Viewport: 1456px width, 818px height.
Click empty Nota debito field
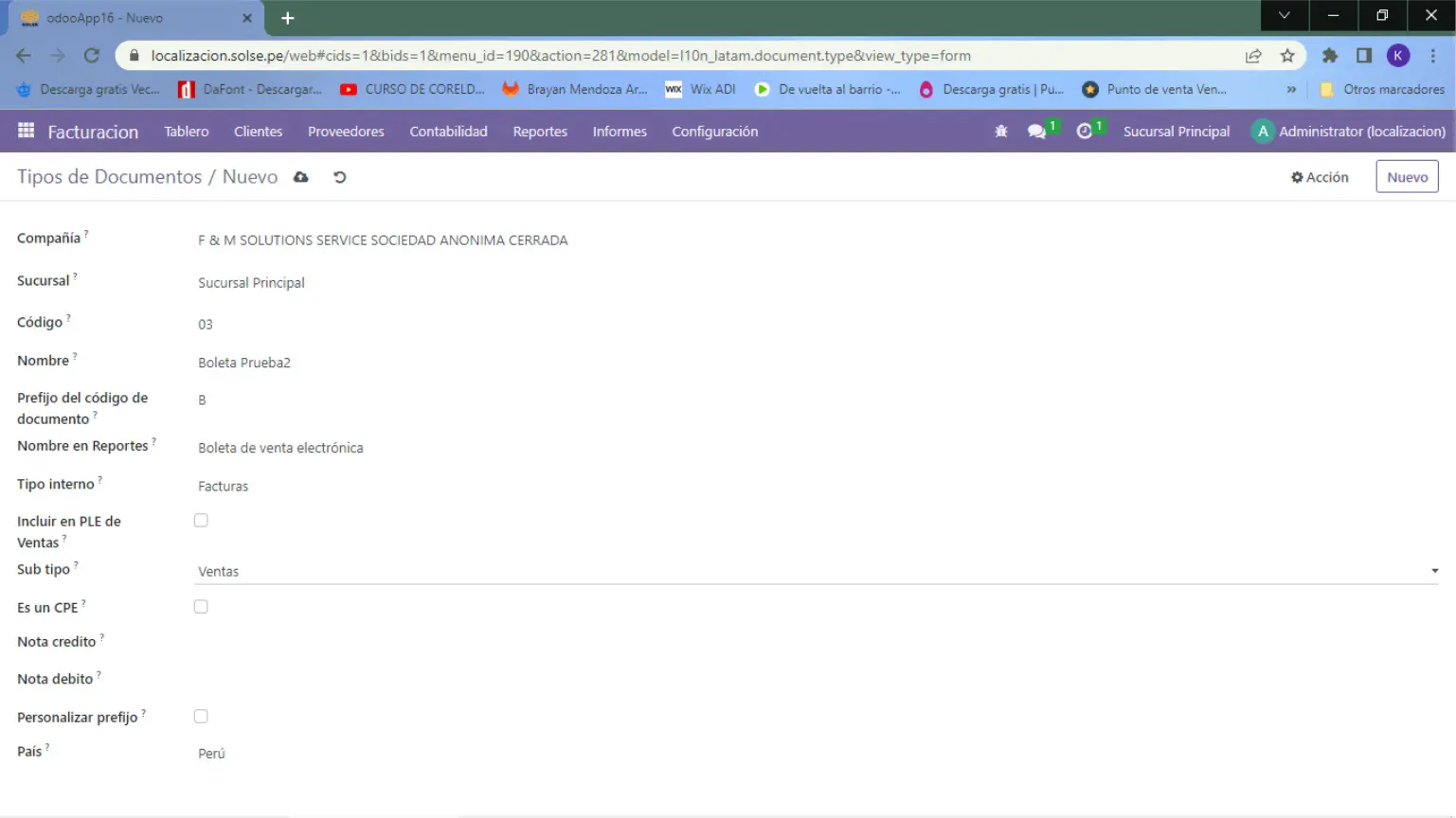(x=816, y=680)
